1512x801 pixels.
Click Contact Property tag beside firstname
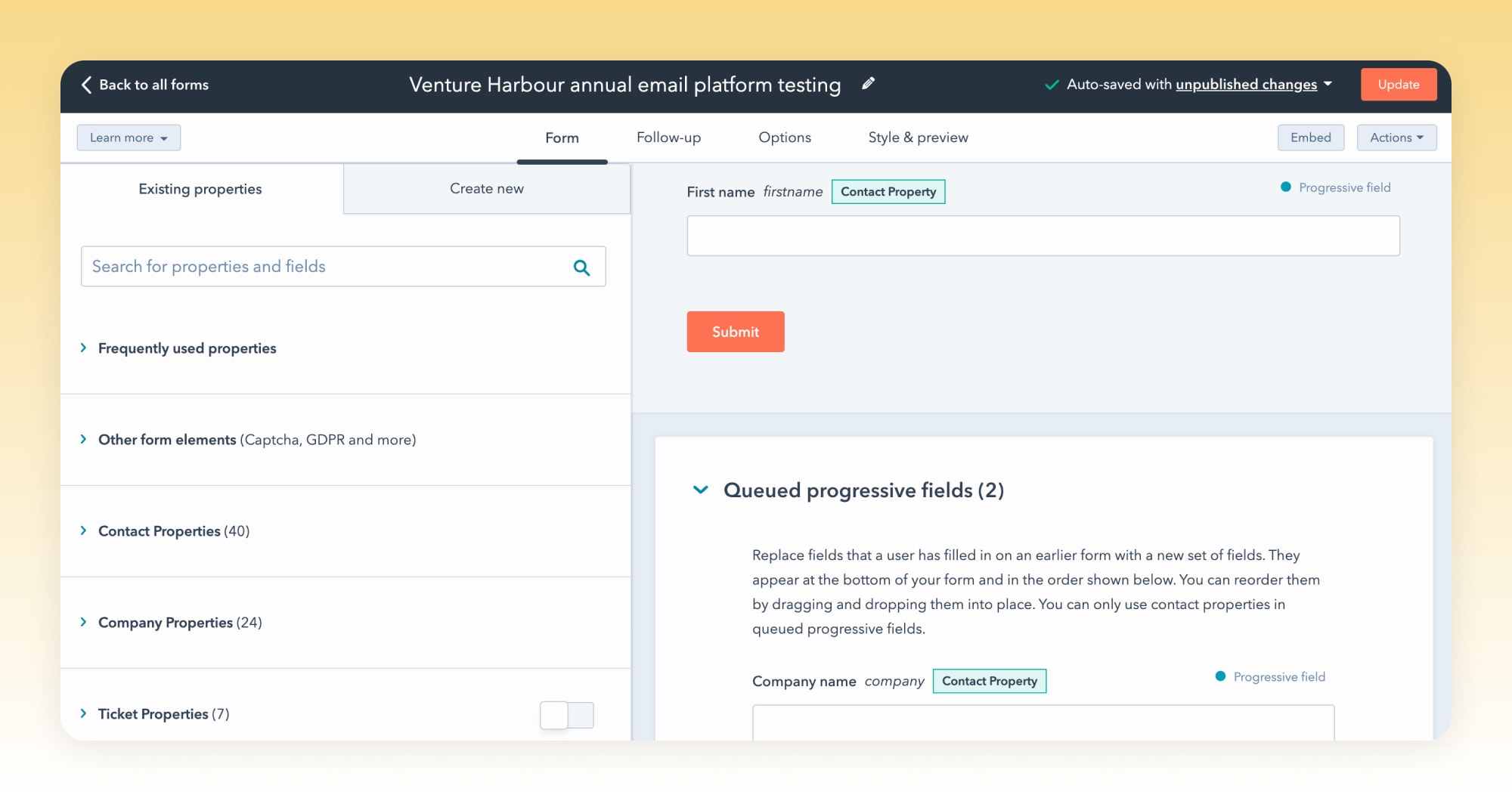pyautogui.click(x=888, y=192)
